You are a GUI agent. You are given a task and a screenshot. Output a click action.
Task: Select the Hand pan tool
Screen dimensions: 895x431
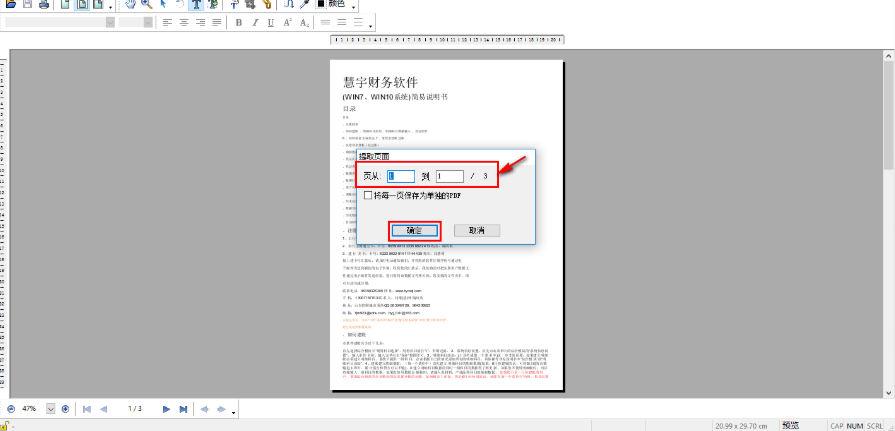[130, 4]
